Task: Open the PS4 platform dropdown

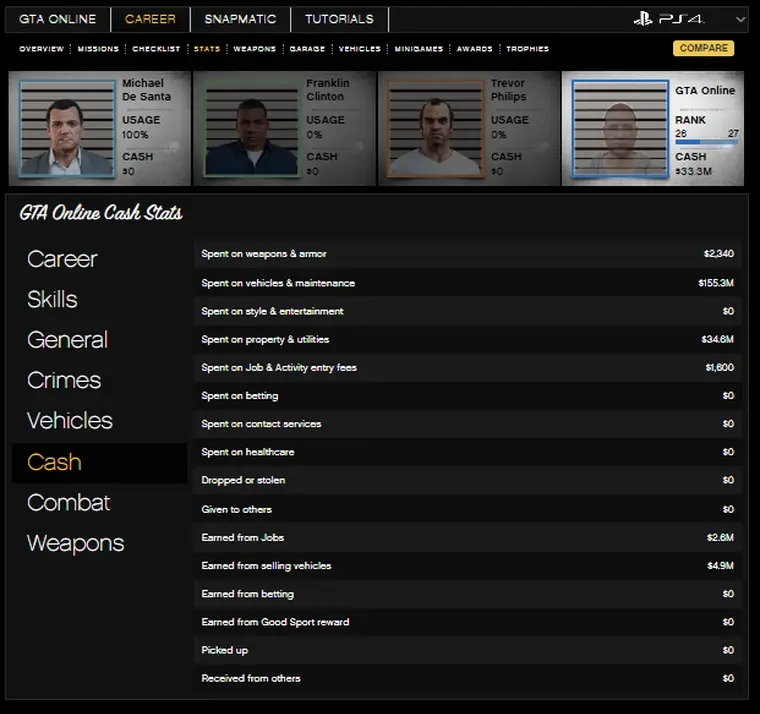Action: (740, 19)
